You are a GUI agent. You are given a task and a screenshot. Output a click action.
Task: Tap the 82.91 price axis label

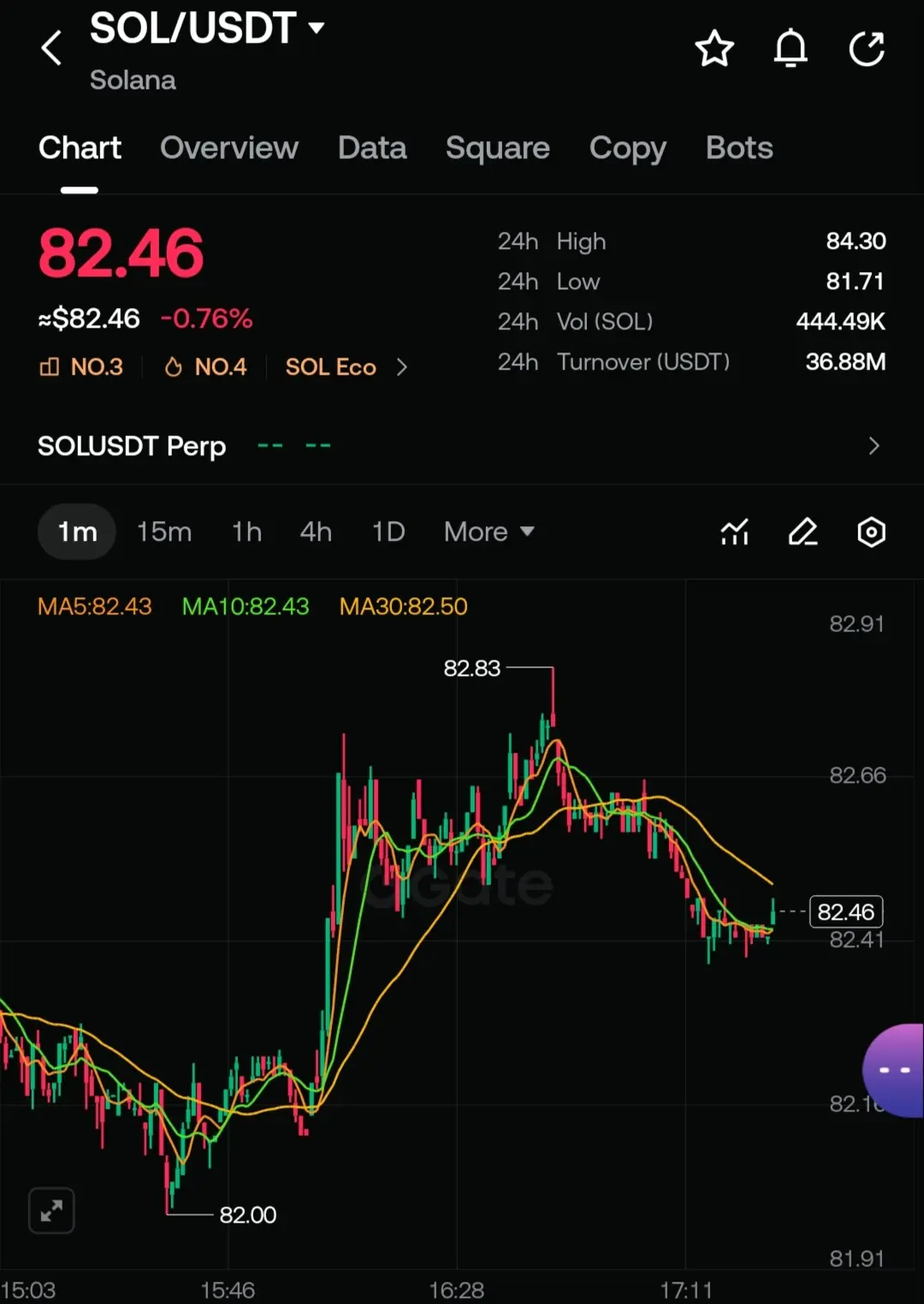coord(856,625)
